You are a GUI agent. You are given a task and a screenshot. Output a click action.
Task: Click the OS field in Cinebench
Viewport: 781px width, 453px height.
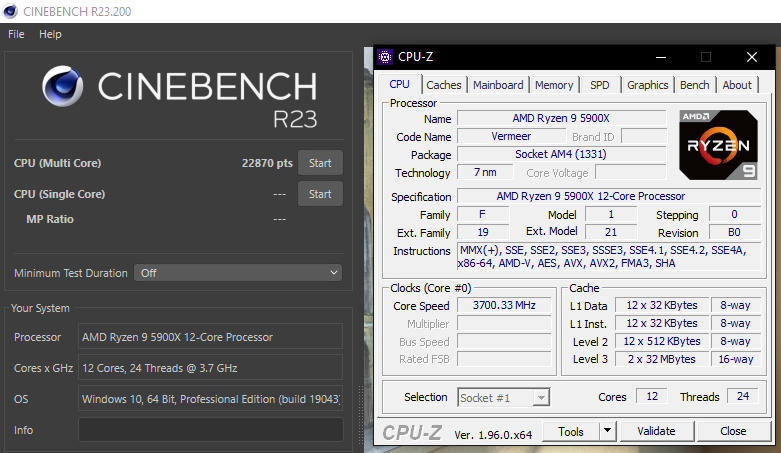coord(210,399)
